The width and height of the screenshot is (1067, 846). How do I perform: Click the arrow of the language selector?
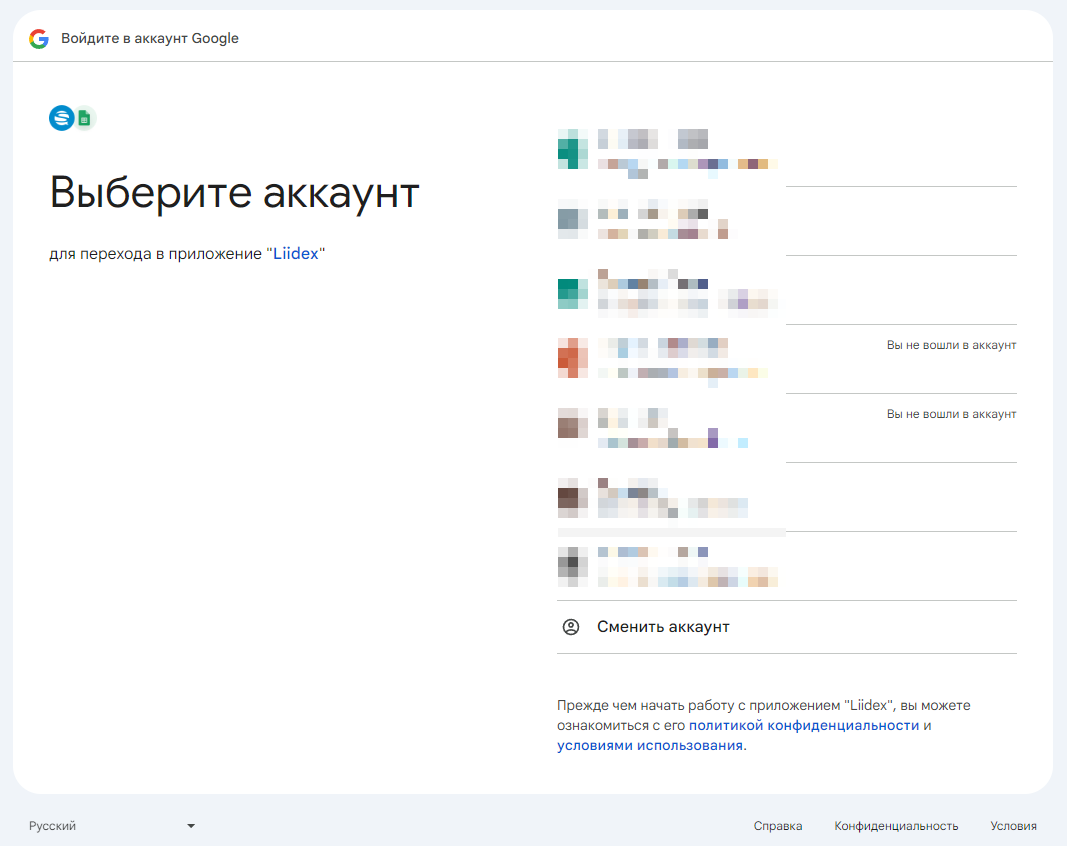191,826
